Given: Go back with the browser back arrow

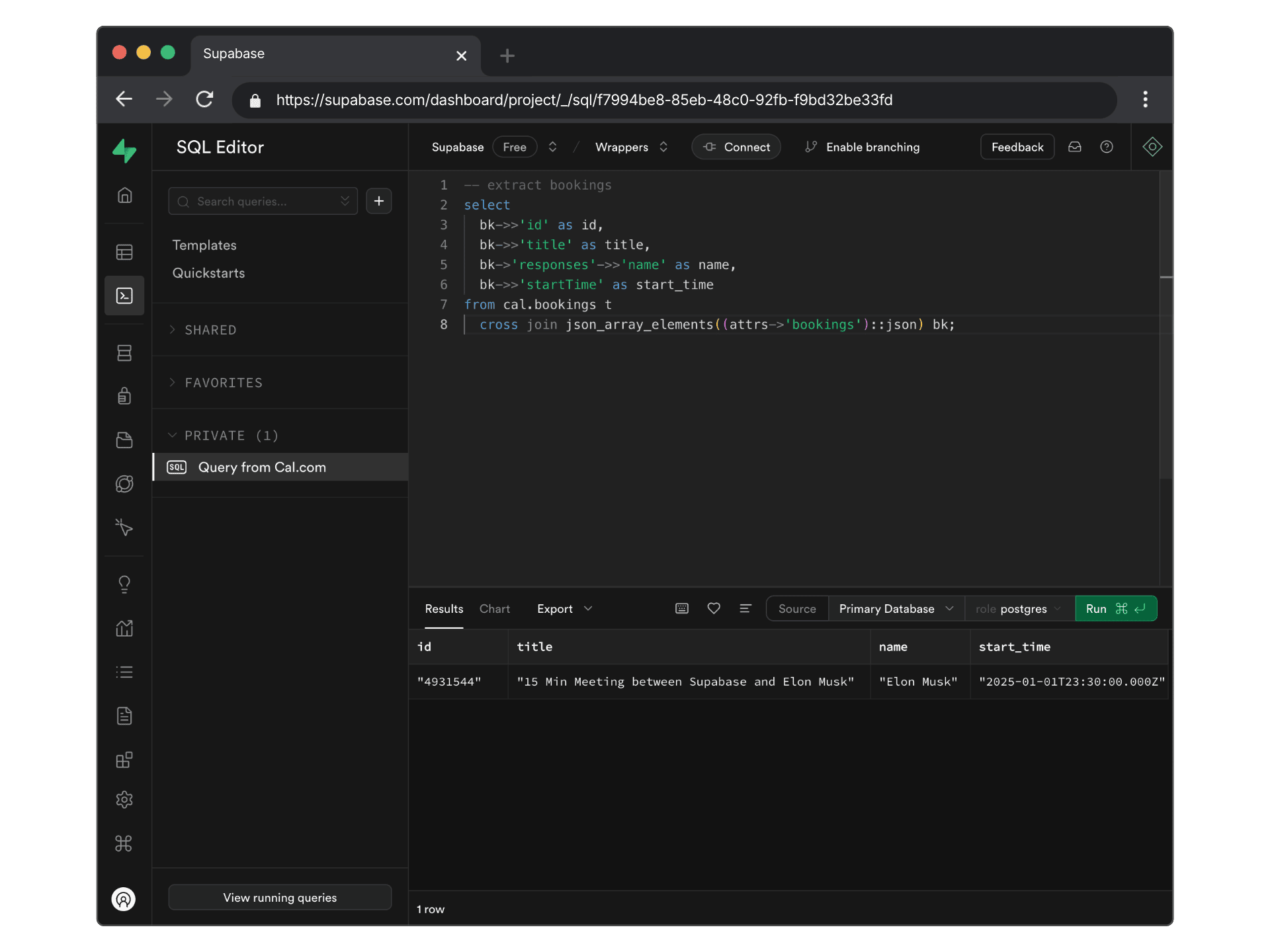Looking at the screenshot, I should click(x=124, y=99).
